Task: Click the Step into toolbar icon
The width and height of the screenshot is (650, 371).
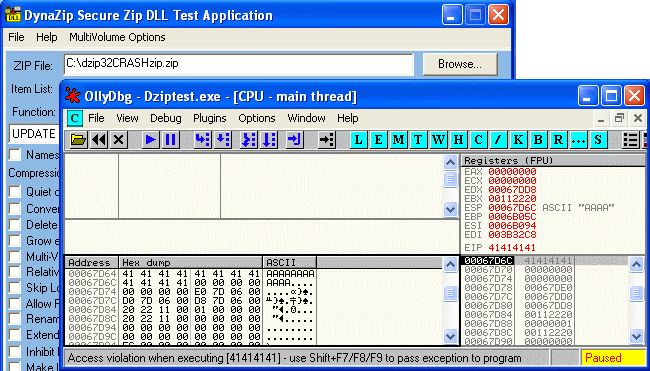Action: click(203, 140)
